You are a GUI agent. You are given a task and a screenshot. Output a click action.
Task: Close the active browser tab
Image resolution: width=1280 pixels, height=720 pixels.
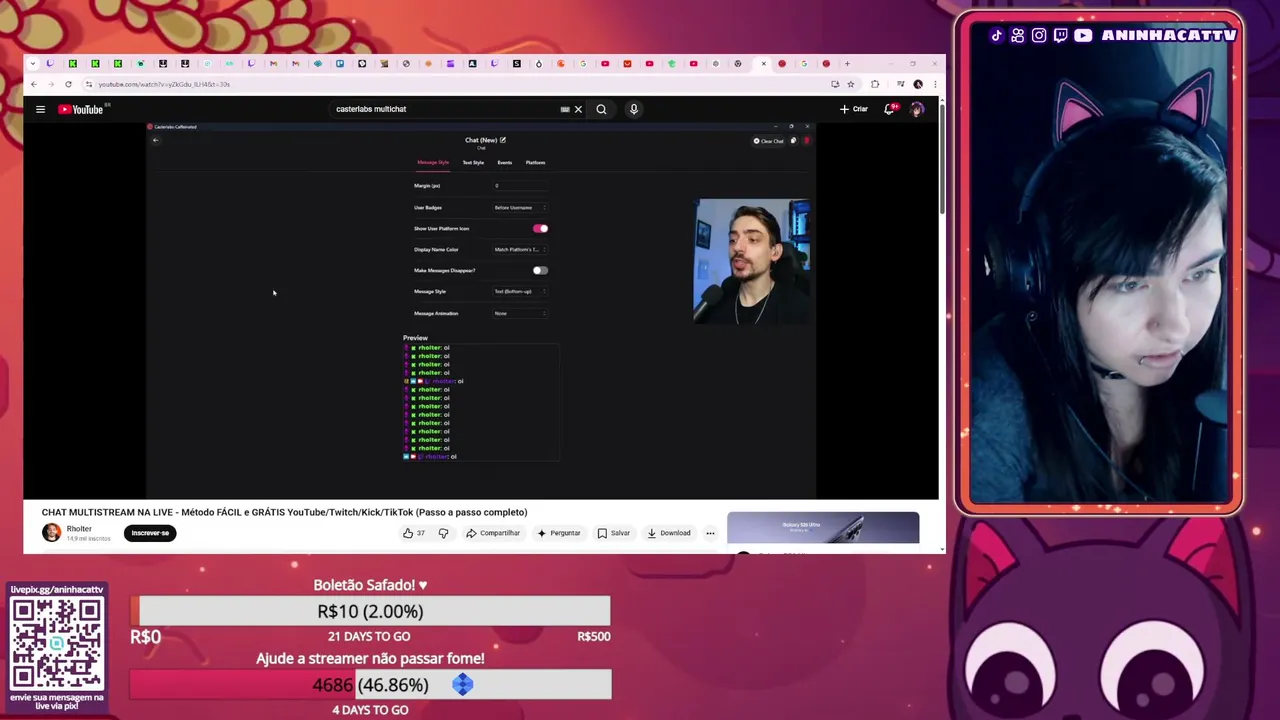(764, 64)
